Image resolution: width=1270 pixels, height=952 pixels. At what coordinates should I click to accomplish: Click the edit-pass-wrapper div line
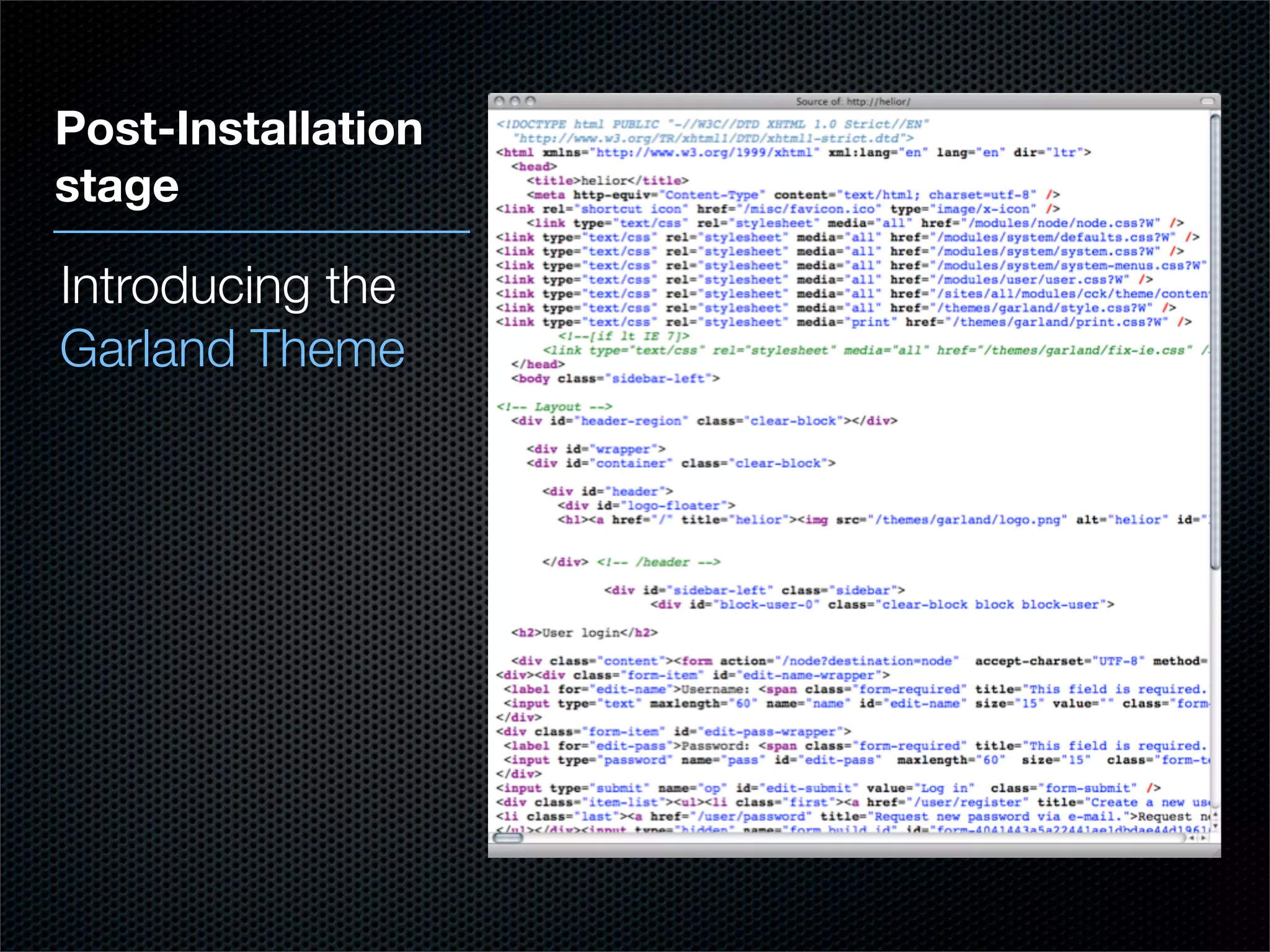pos(673,732)
